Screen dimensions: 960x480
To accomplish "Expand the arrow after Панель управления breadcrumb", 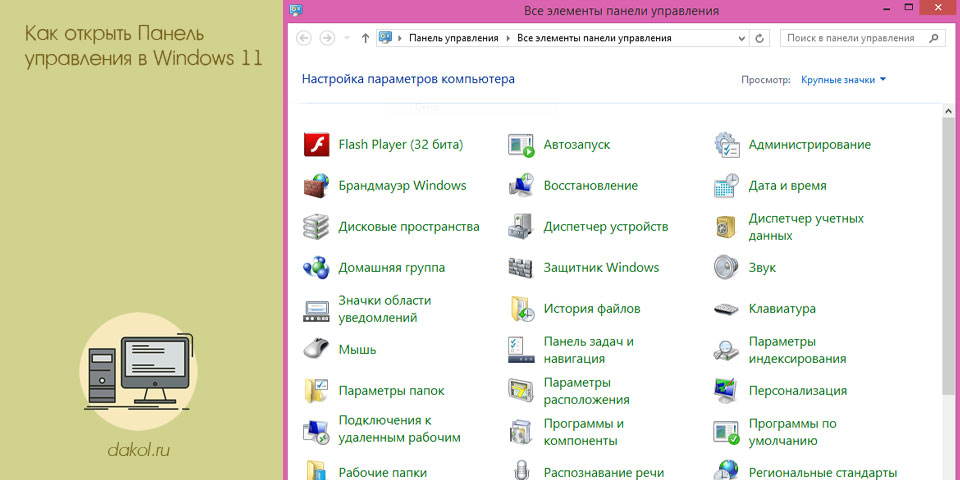I will (x=508, y=38).
